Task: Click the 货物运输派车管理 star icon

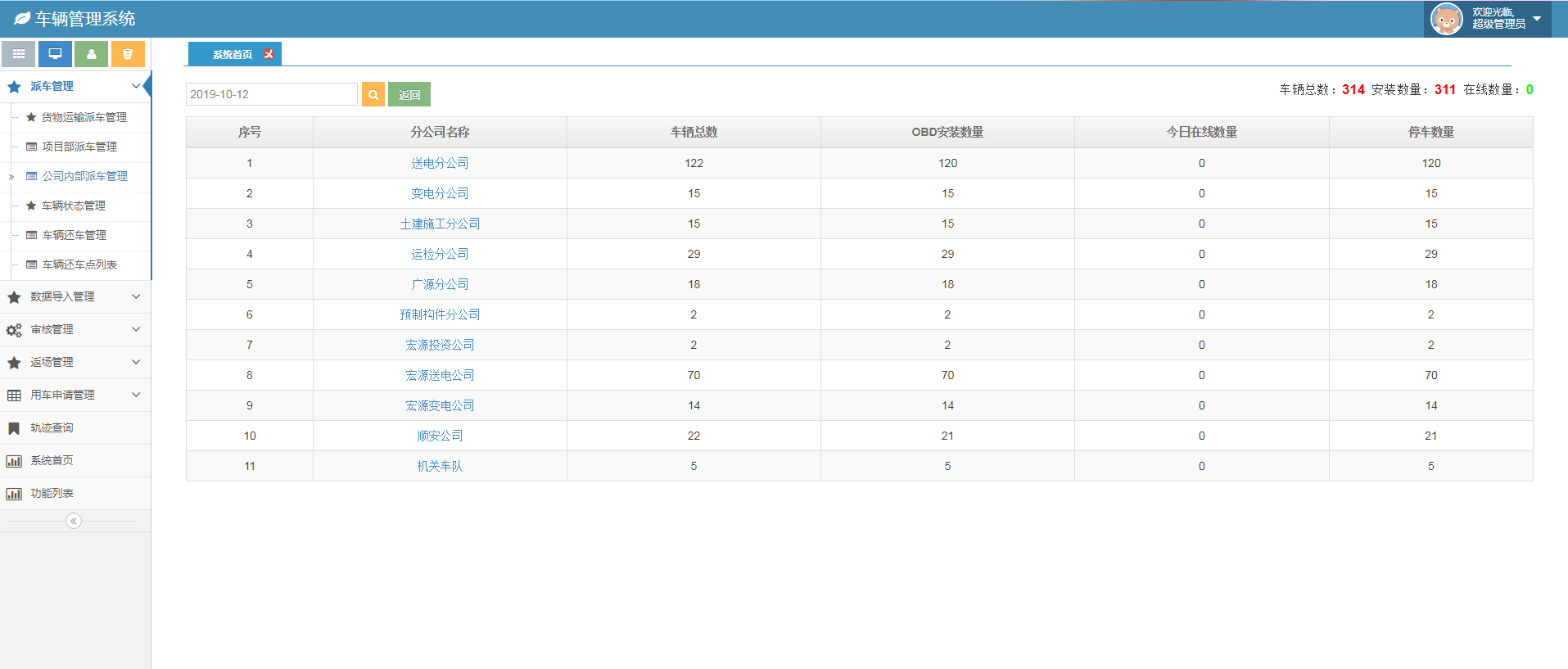Action: 31,117
